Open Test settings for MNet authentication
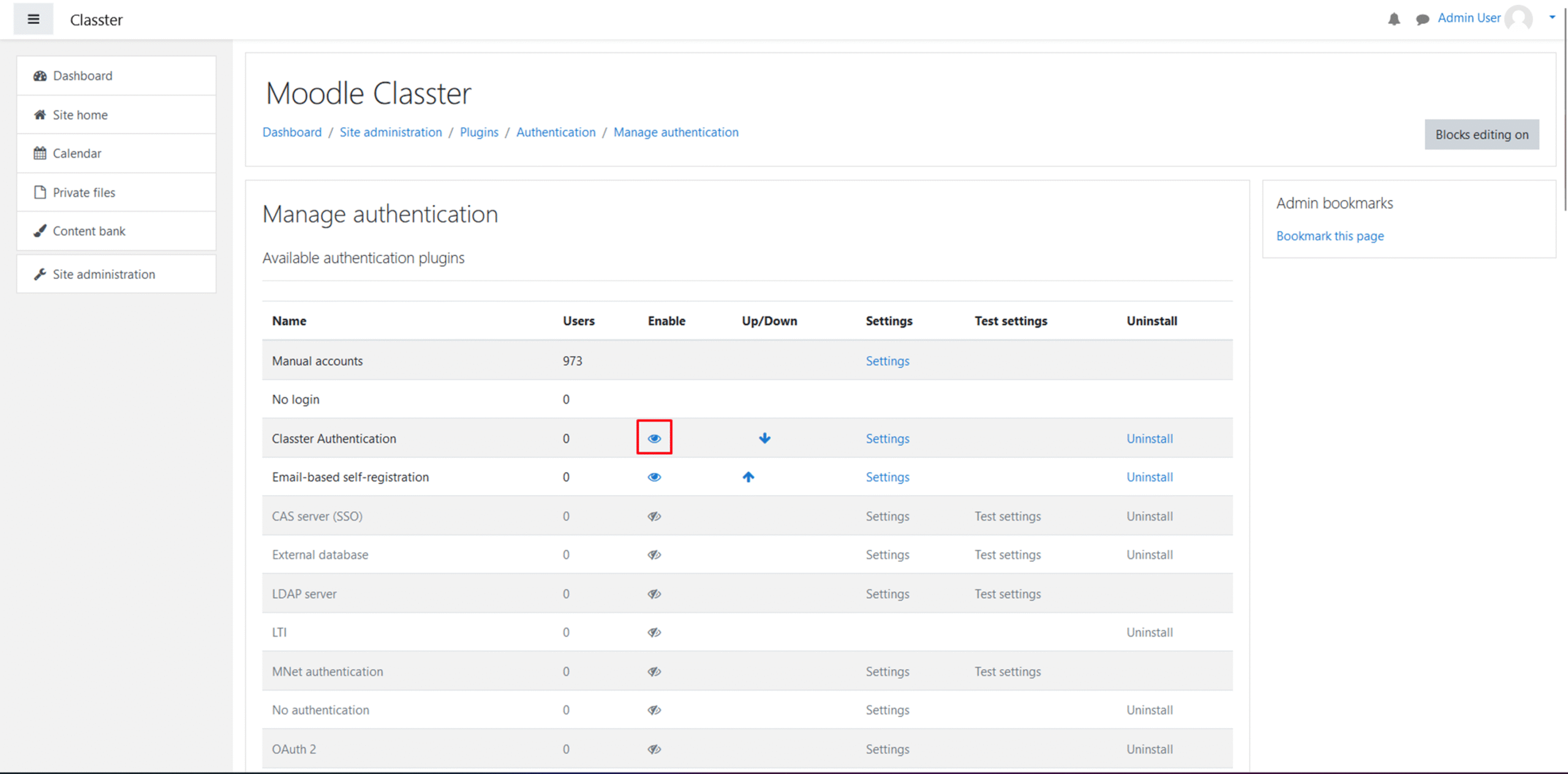 pyautogui.click(x=1008, y=672)
